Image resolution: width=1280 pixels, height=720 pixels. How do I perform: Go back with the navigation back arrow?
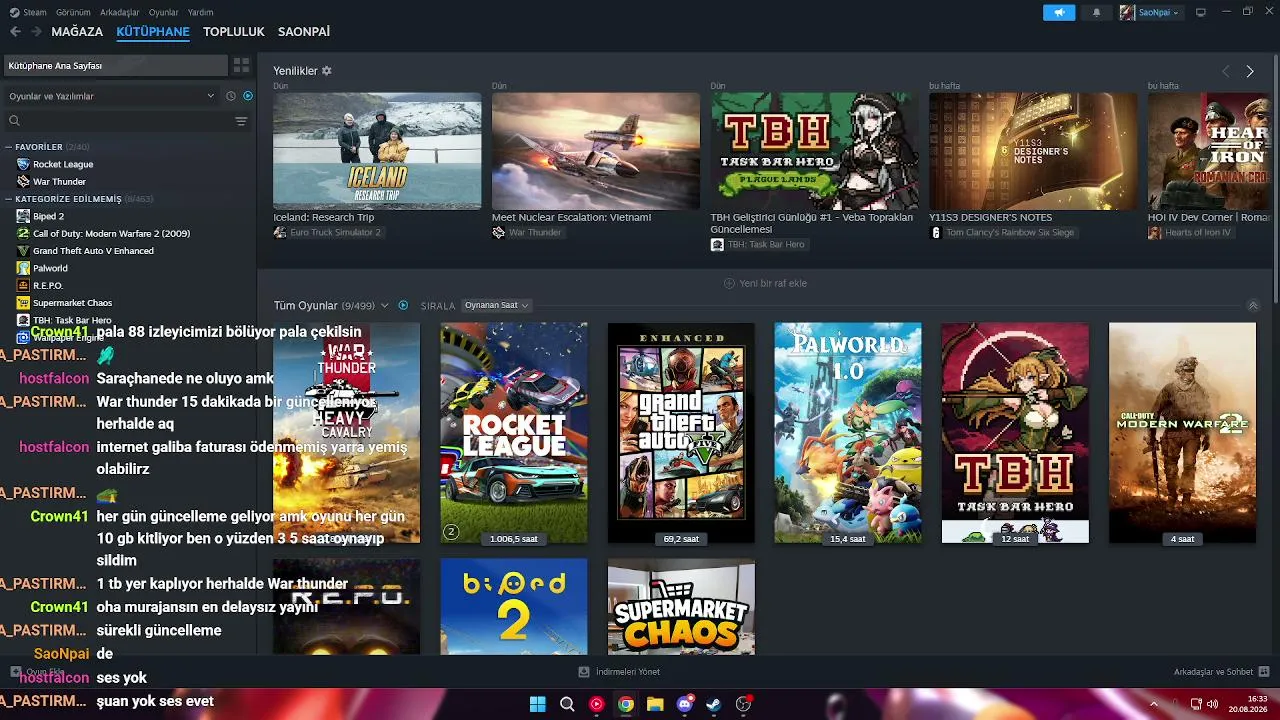click(x=15, y=32)
